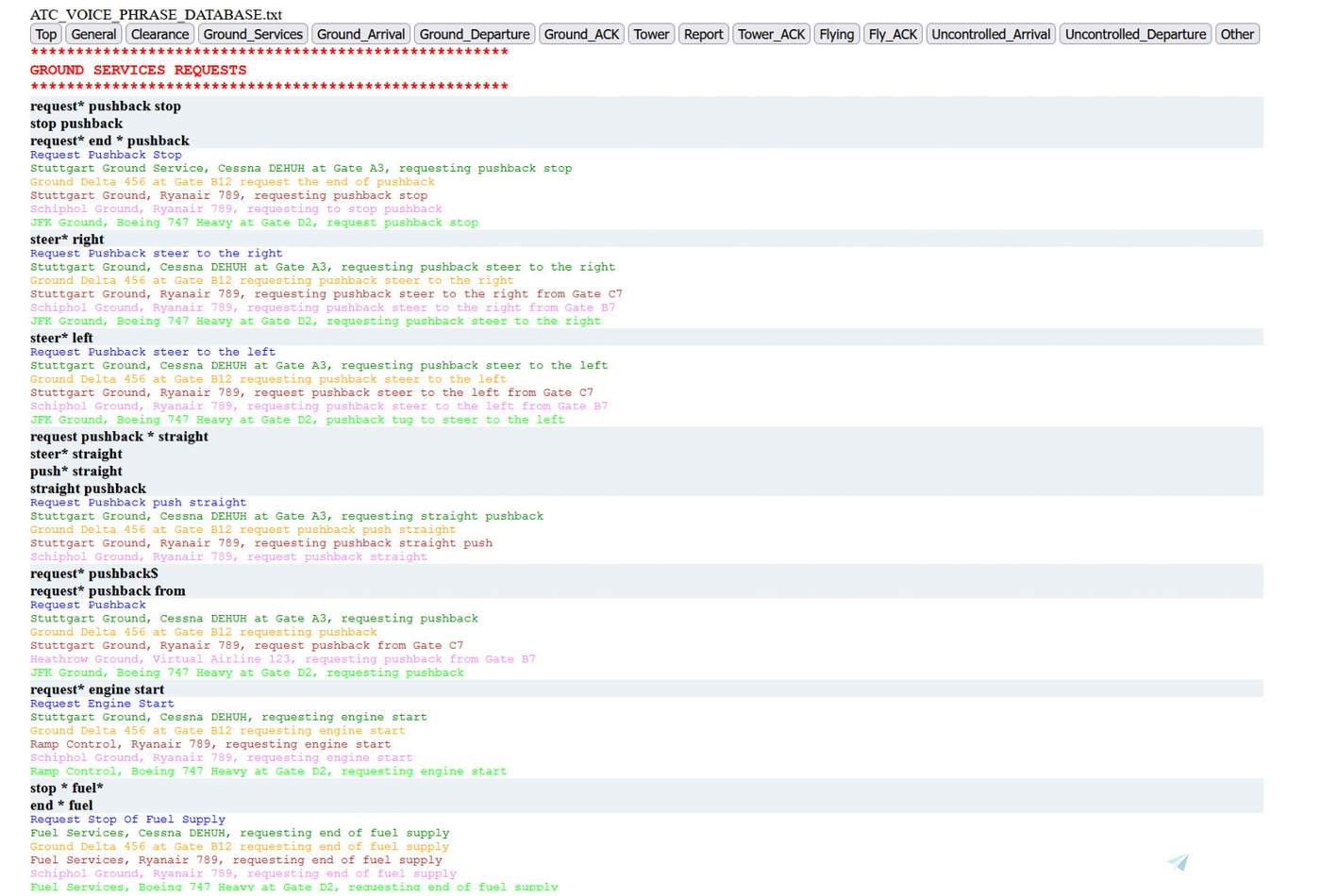The height and width of the screenshot is (896, 1321).
Task: Open the Uncontrolled_Arrival section
Action: pyautogui.click(x=990, y=35)
